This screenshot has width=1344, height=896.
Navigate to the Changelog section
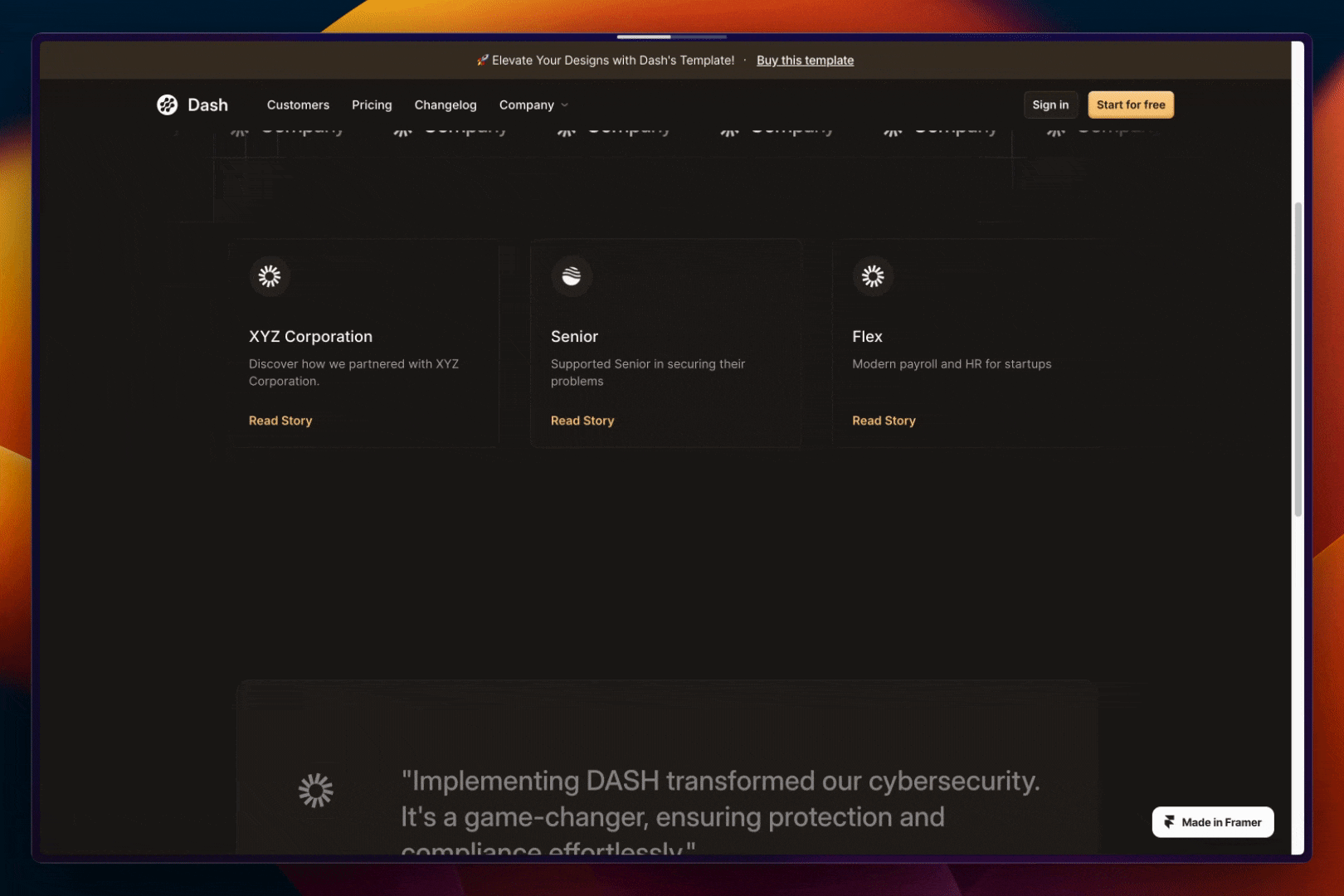point(446,105)
